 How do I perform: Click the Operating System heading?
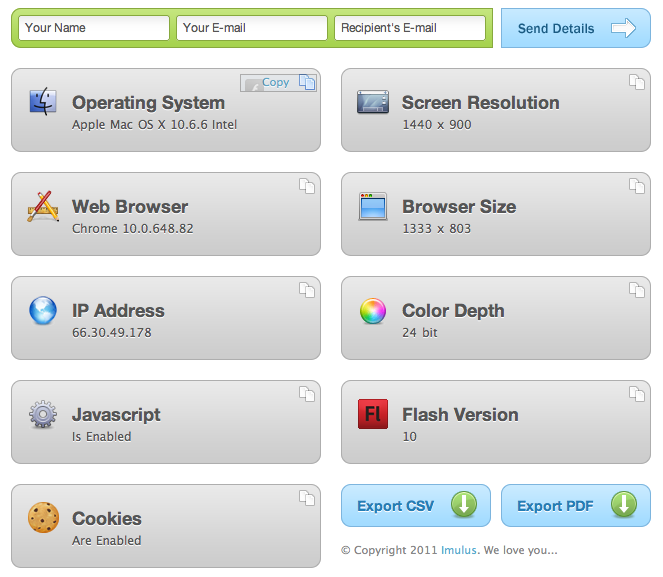(148, 103)
